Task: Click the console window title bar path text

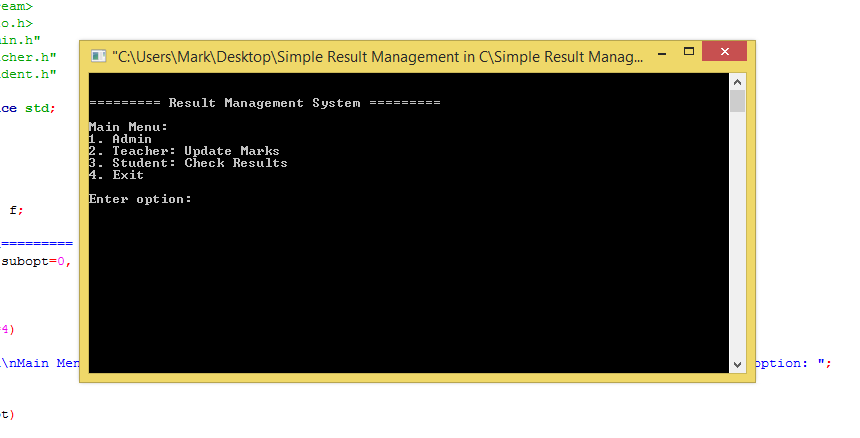Action: [x=378, y=57]
